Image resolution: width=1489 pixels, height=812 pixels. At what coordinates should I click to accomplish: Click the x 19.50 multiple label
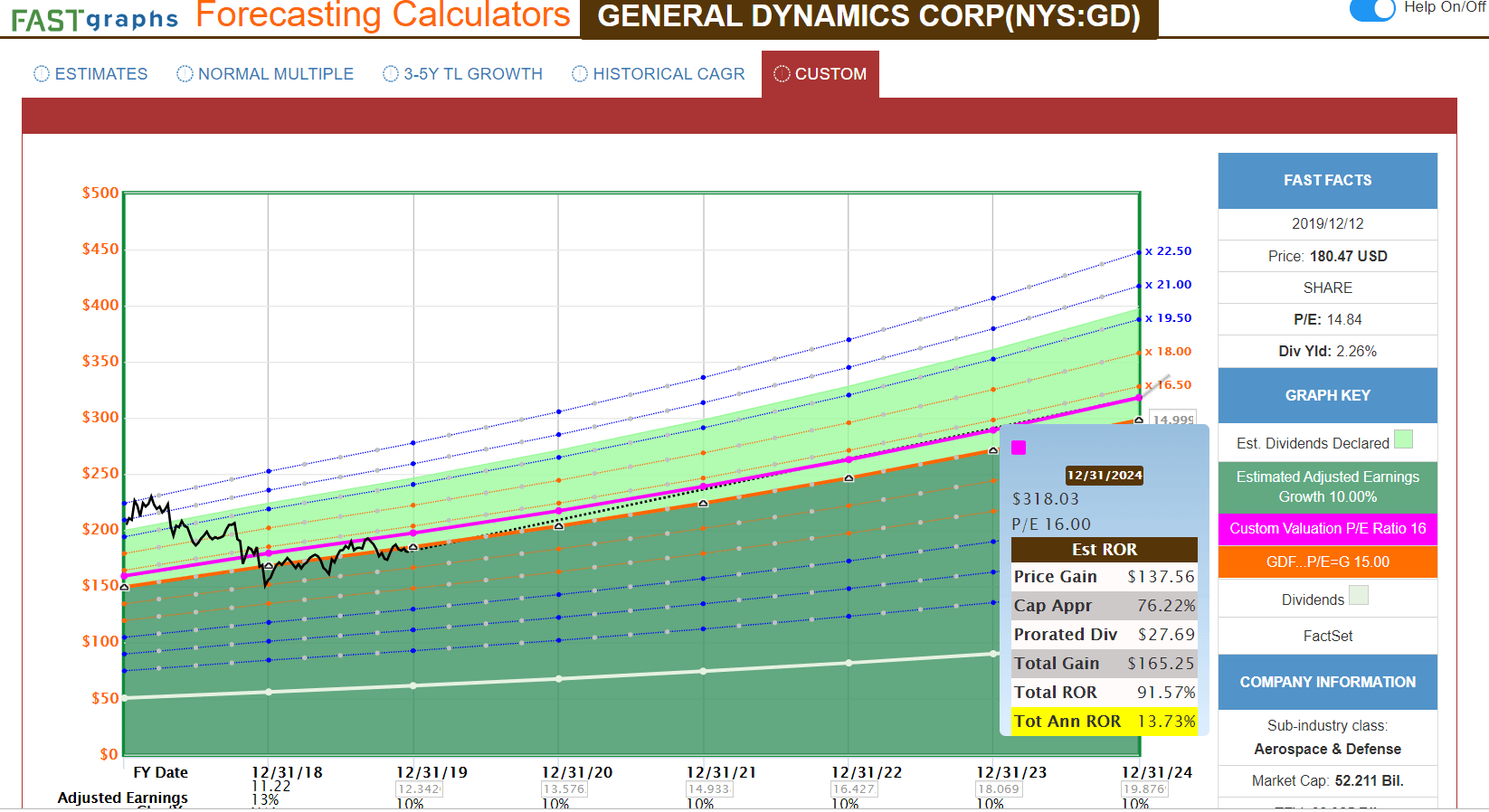(1169, 318)
